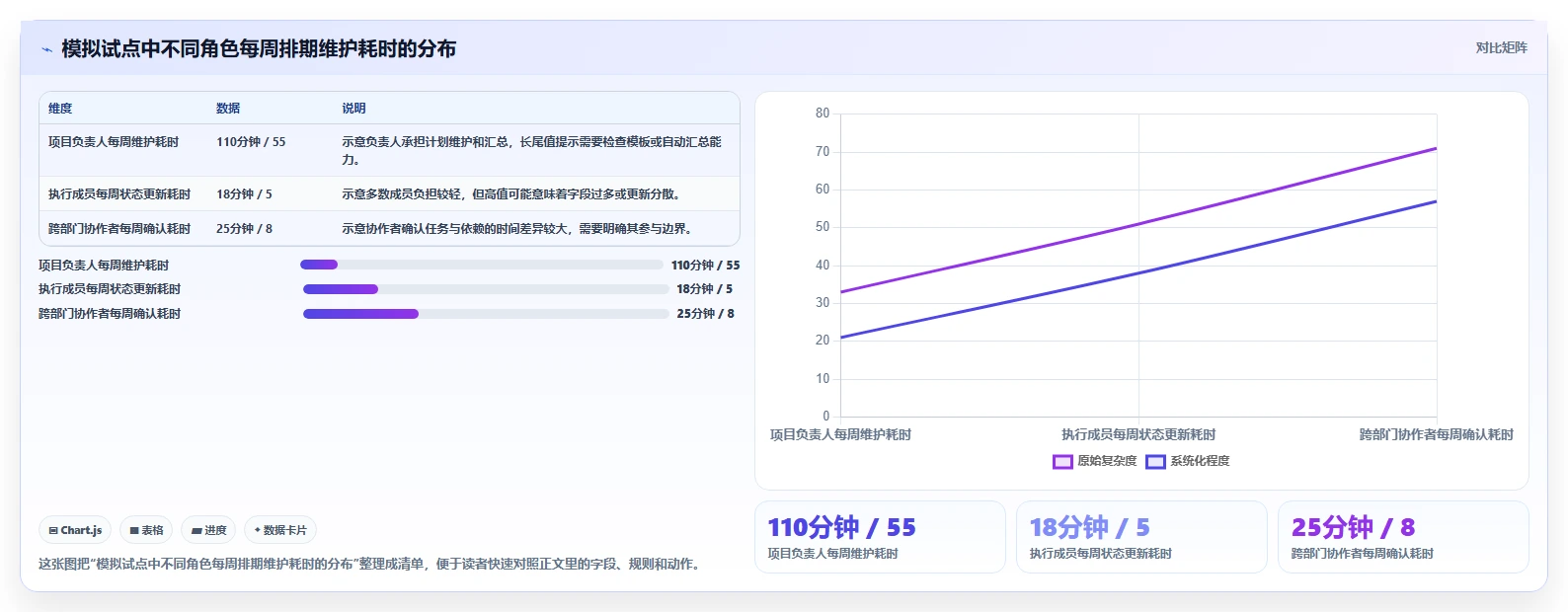Click the blue 系统化程度 chart line
Image resolution: width=1568 pixels, height=612 pixels.
point(1138,271)
